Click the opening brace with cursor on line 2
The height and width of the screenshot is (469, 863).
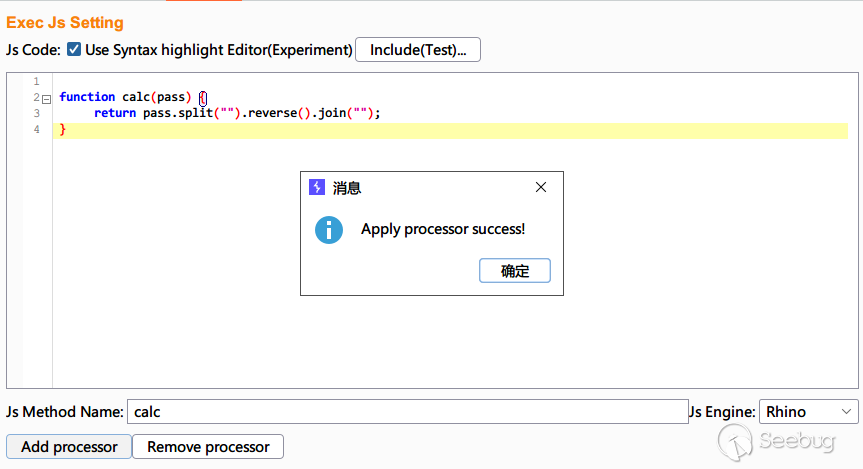coord(203,98)
